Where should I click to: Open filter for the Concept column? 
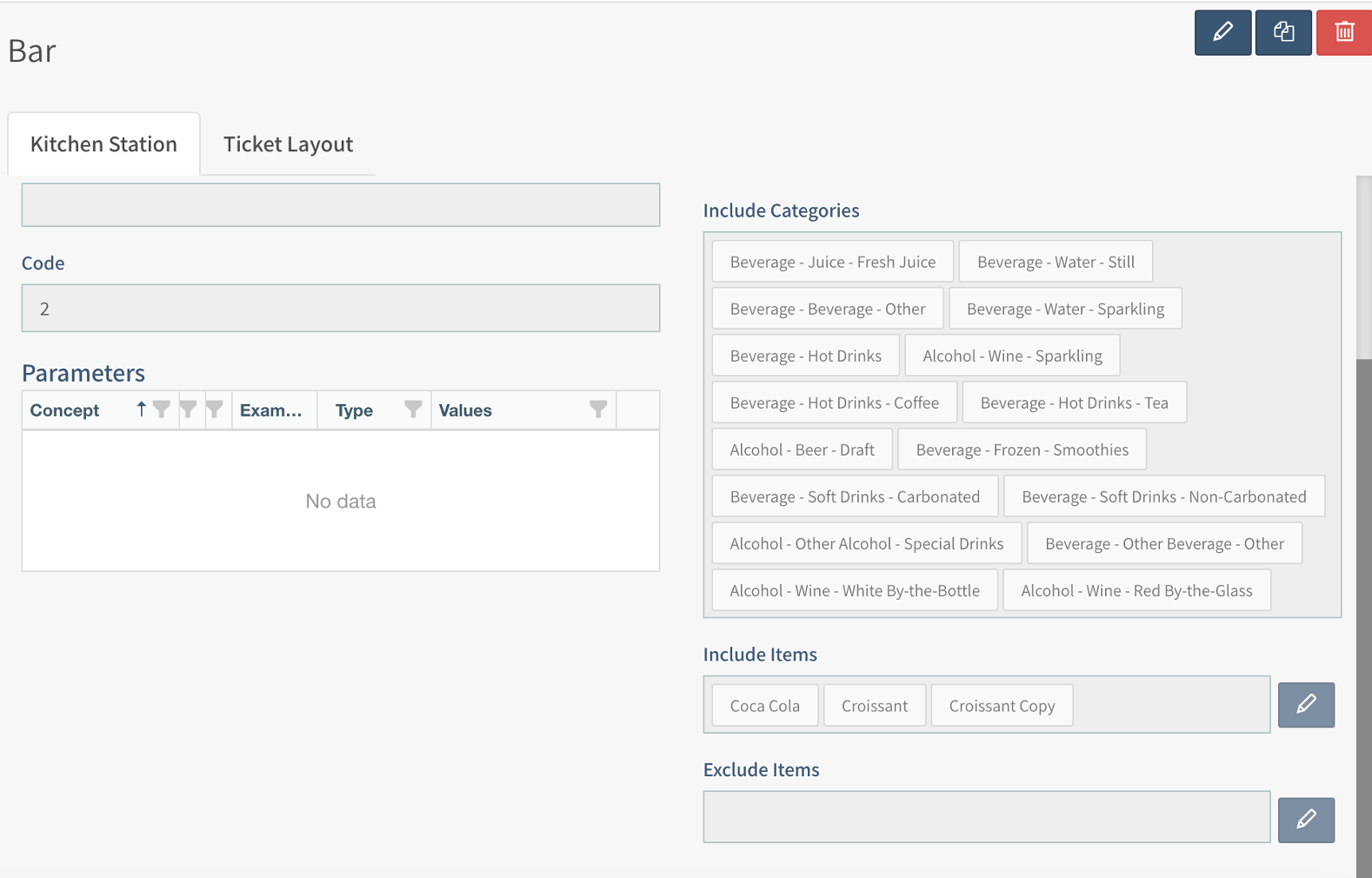tap(162, 409)
